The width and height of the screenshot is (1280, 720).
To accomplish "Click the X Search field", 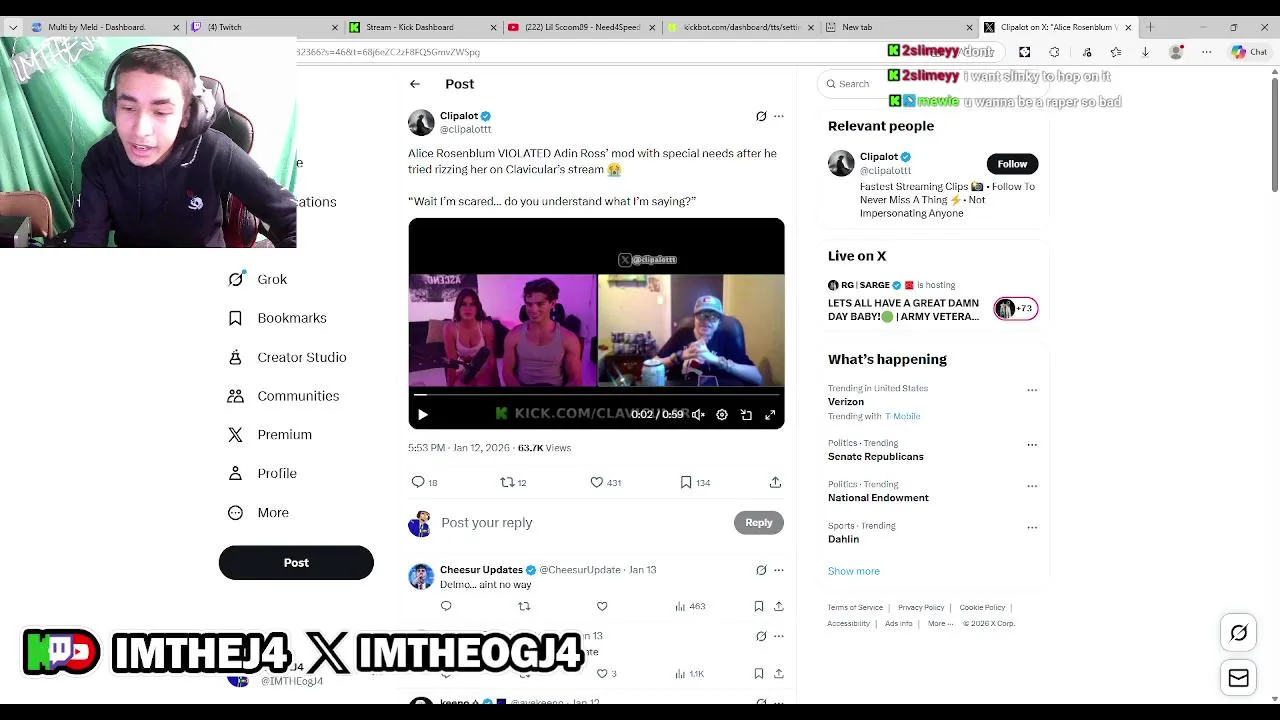I will pos(930,84).
